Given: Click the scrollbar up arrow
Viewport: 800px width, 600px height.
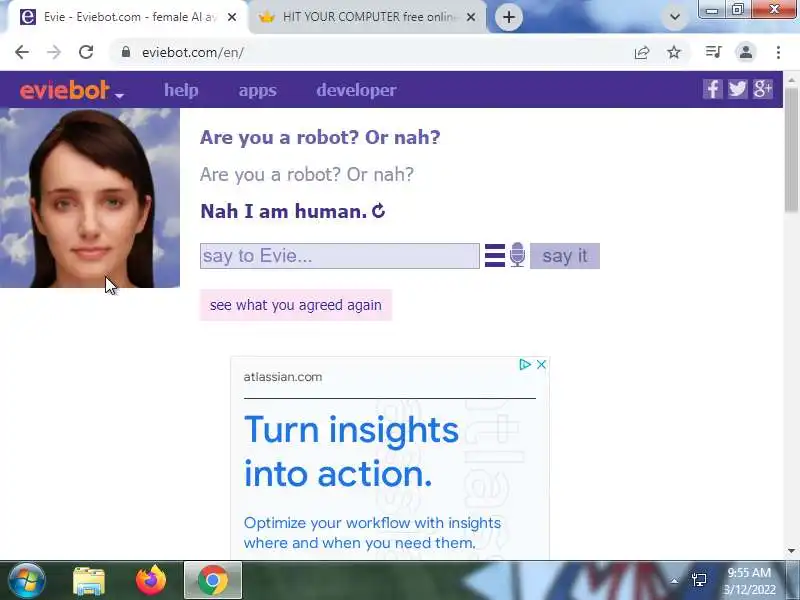Looking at the screenshot, I should pos(792,80).
